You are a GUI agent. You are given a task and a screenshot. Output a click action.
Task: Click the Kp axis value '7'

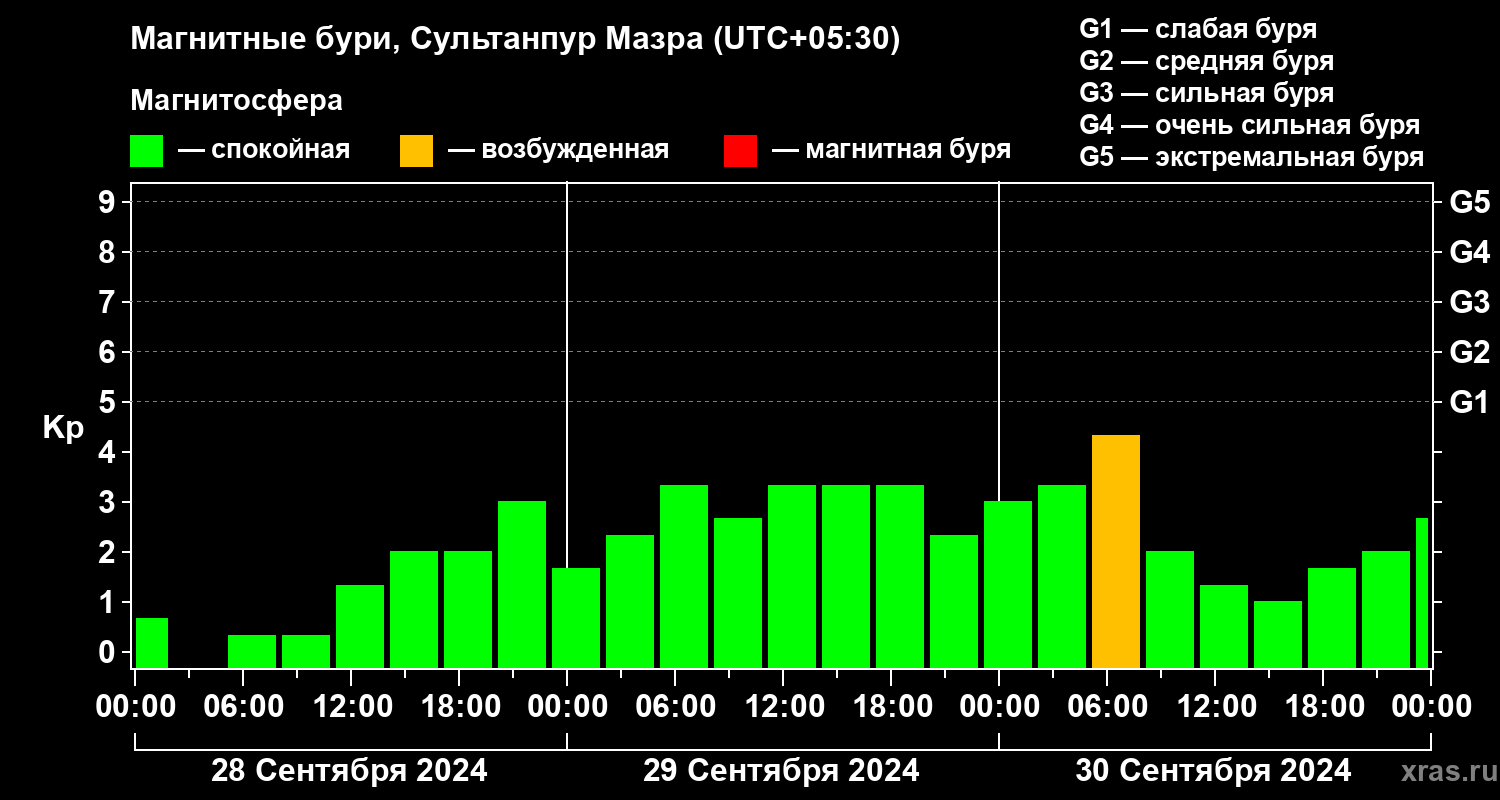coord(109,302)
